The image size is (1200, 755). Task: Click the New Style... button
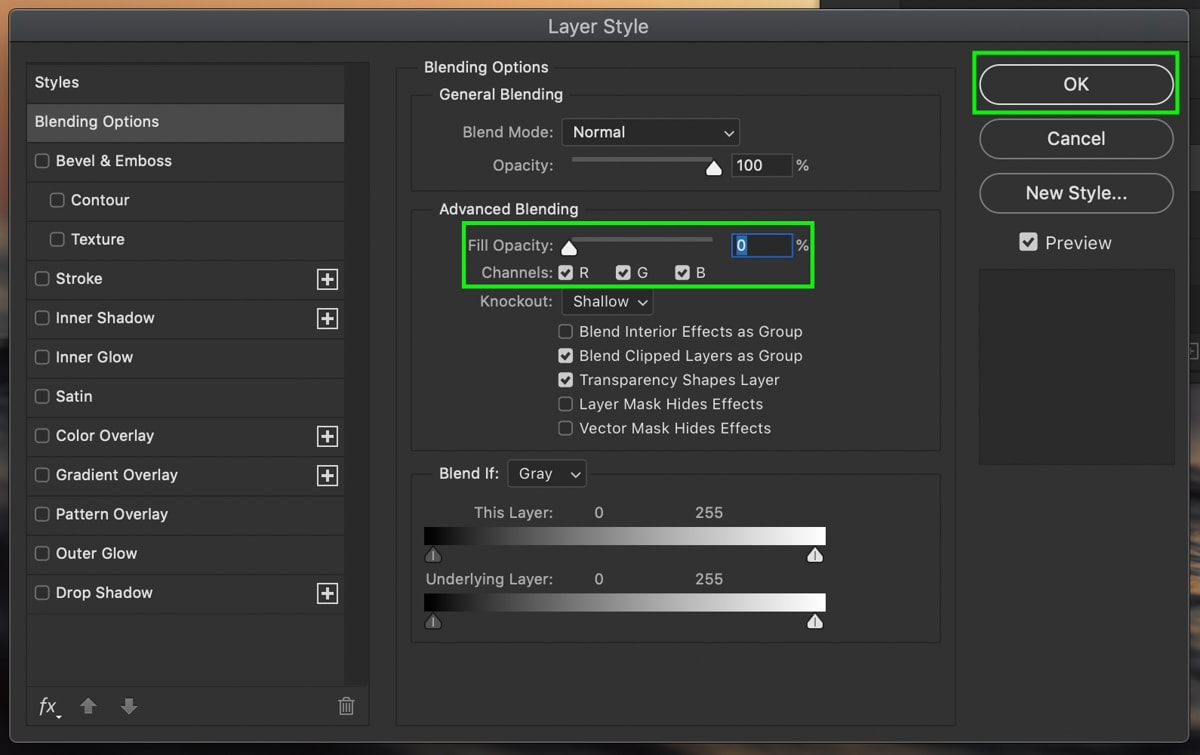coord(1076,193)
